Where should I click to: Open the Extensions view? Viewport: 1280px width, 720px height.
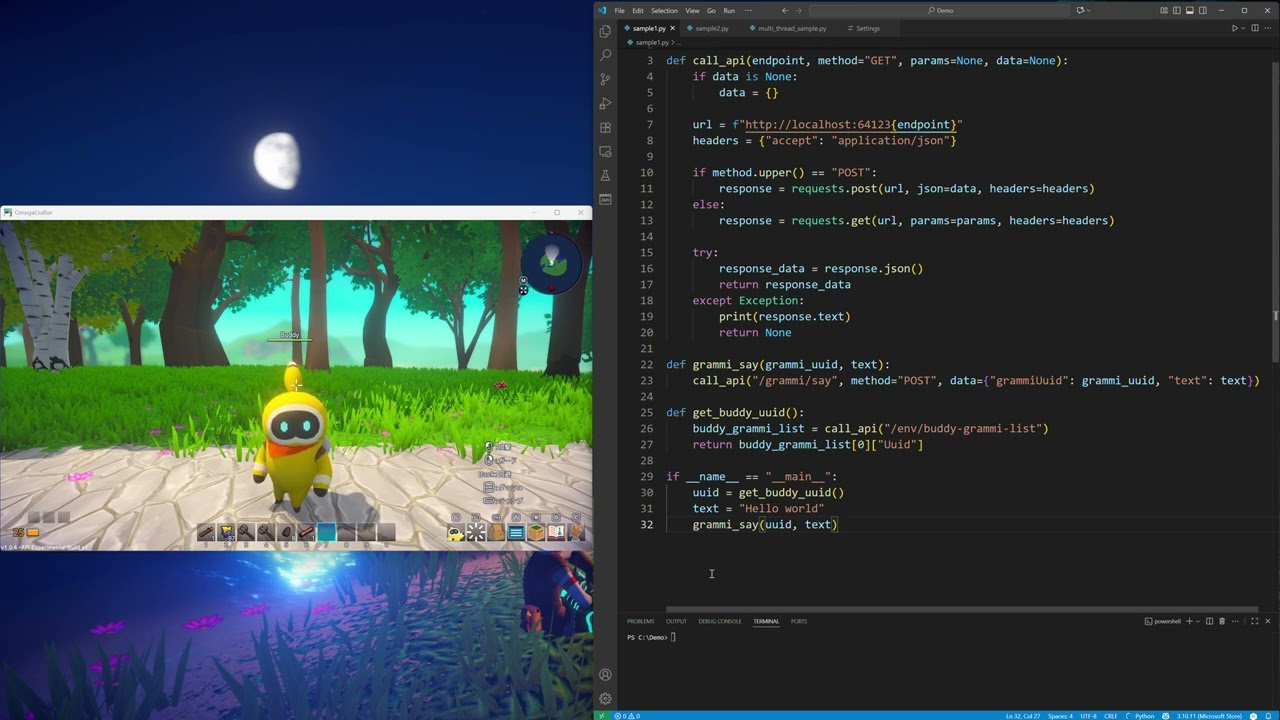point(605,127)
